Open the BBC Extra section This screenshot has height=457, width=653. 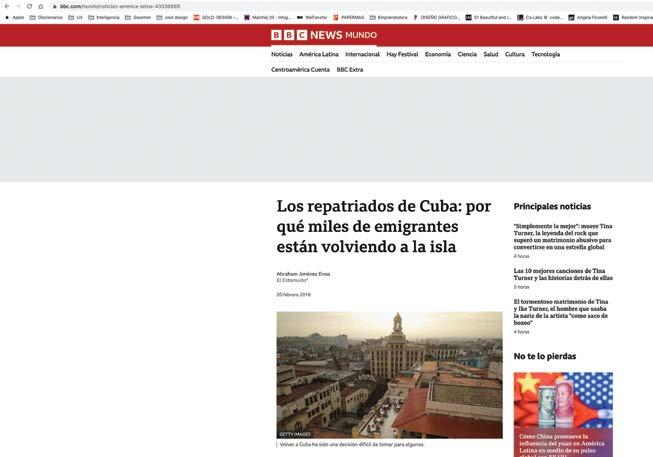pyautogui.click(x=350, y=70)
